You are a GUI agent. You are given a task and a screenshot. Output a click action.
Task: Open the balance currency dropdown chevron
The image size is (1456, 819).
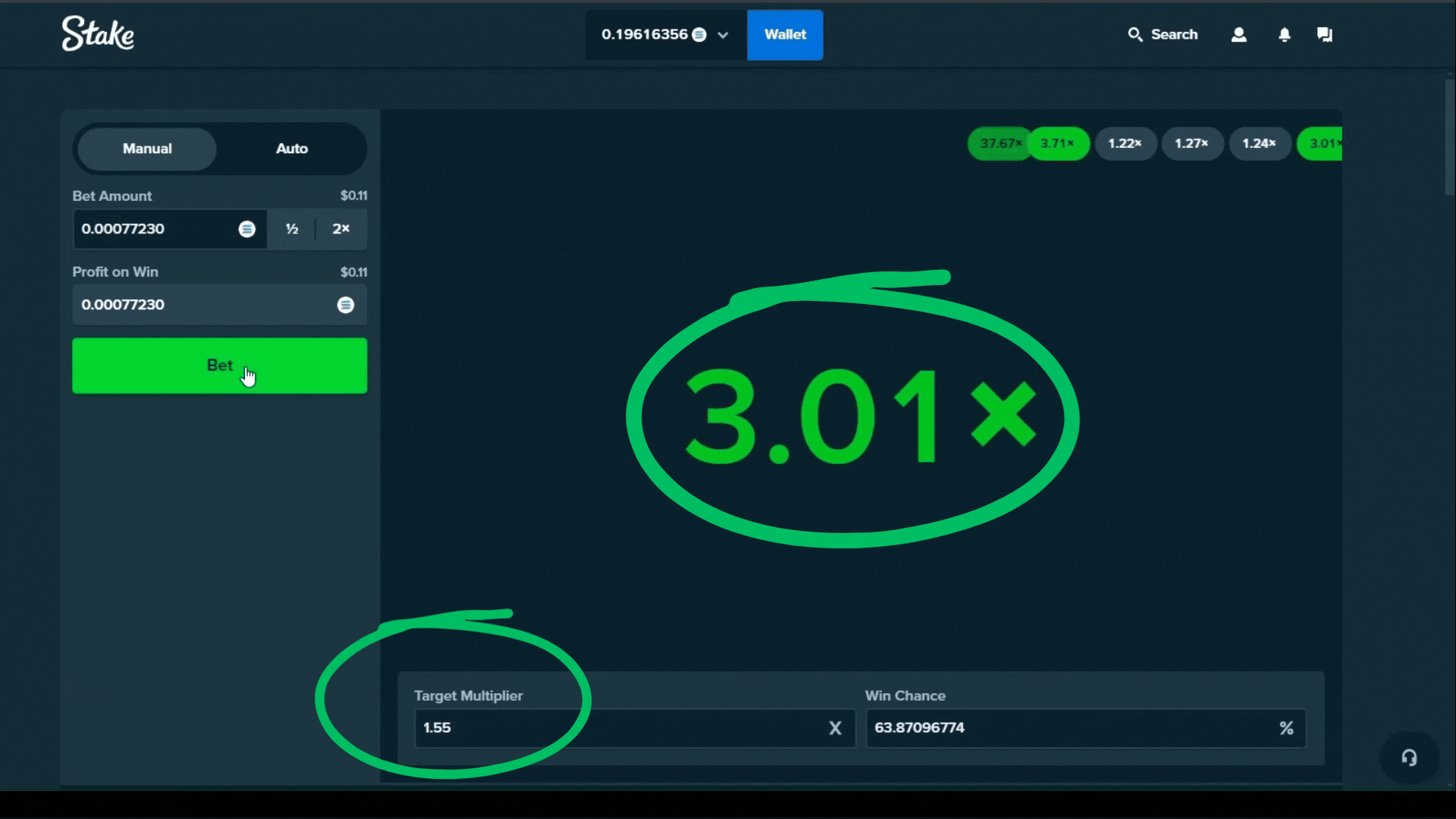pyautogui.click(x=723, y=35)
